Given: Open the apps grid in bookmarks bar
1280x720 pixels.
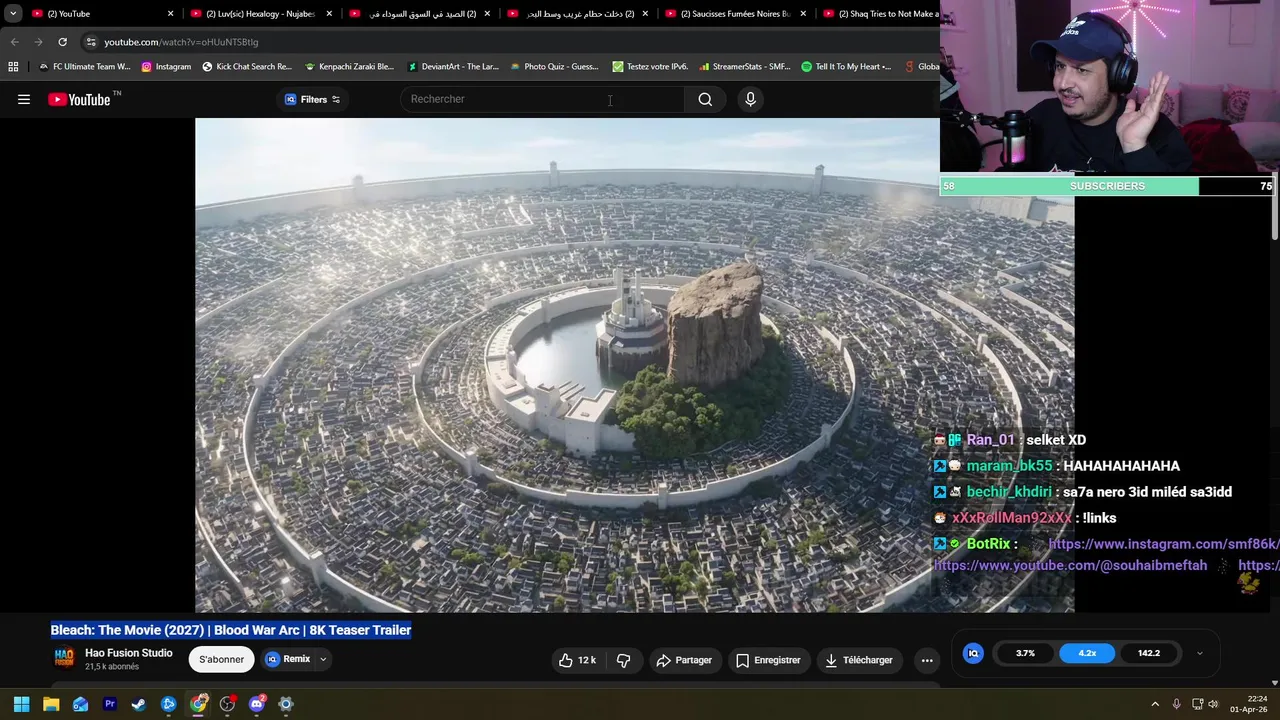Looking at the screenshot, I should (13, 67).
